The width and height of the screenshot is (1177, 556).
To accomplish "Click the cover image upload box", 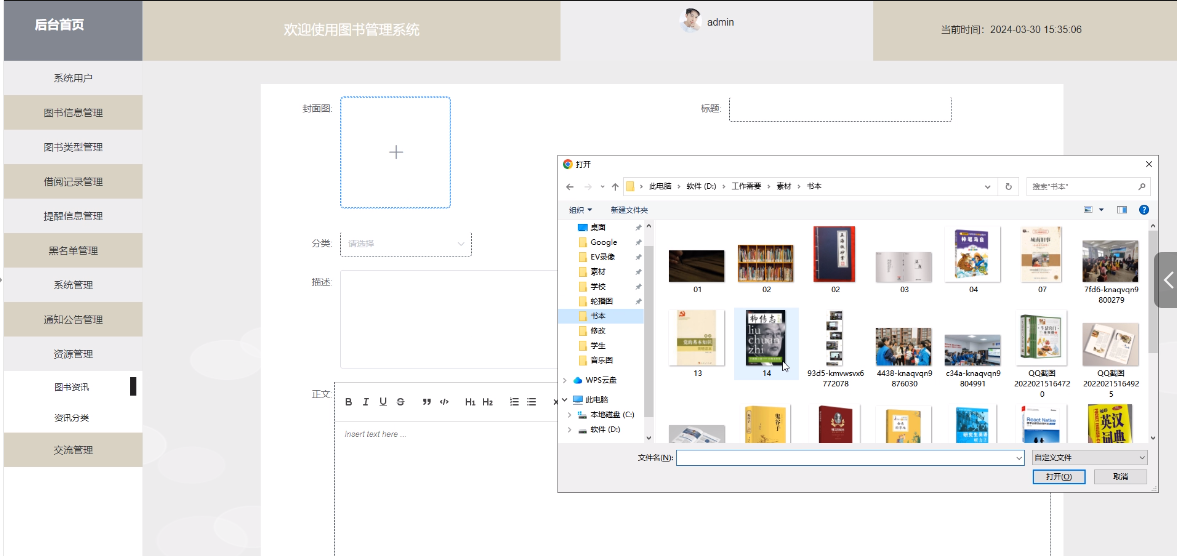I will (x=396, y=152).
